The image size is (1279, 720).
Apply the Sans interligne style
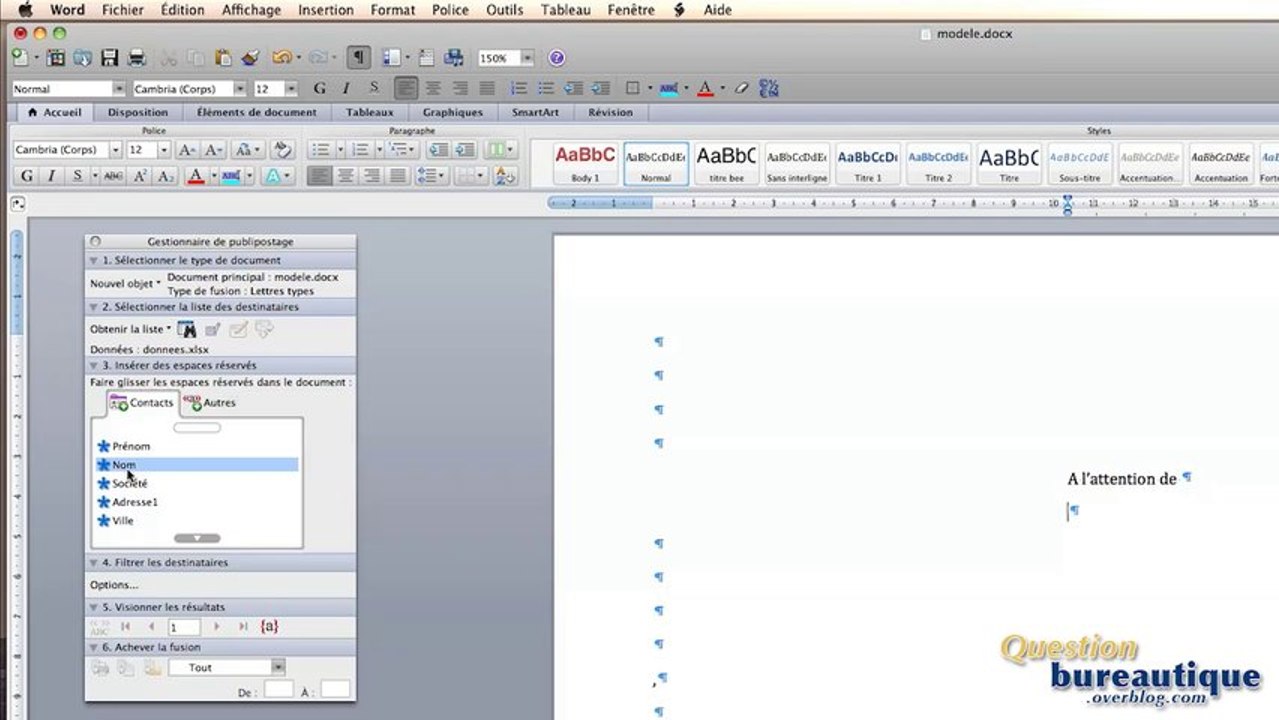coord(797,163)
